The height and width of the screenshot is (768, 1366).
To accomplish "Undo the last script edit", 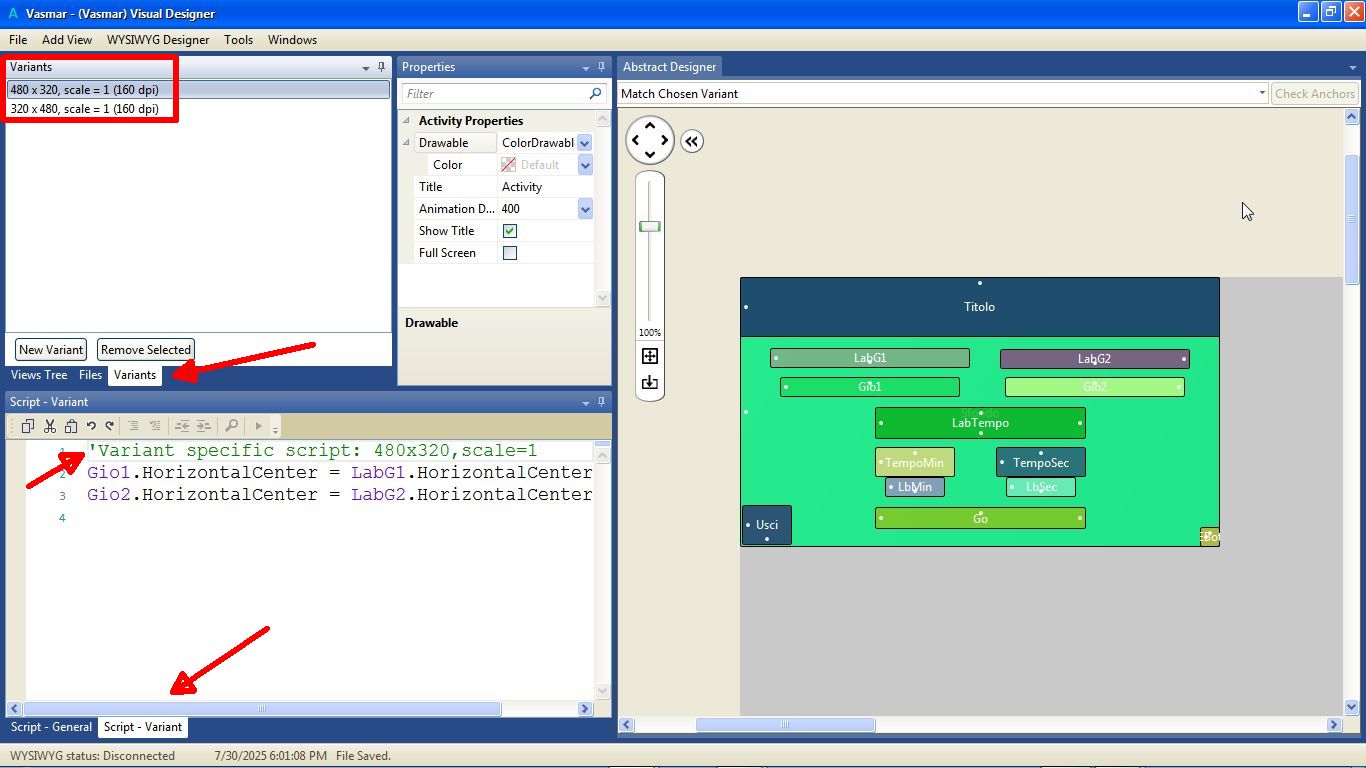I will pyautogui.click(x=91, y=426).
